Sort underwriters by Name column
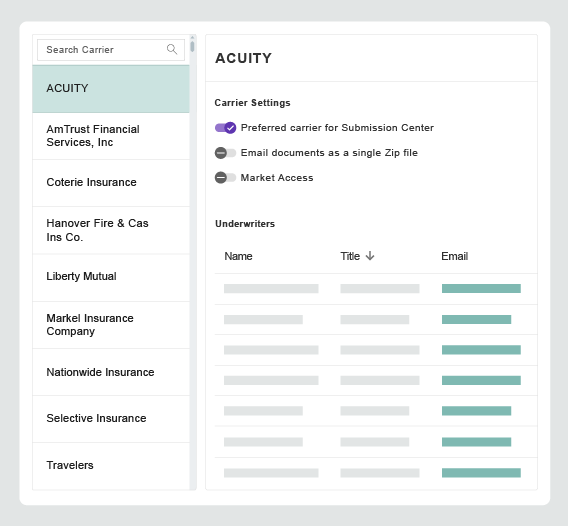Screen dimensions: 568x526 click(x=238, y=256)
